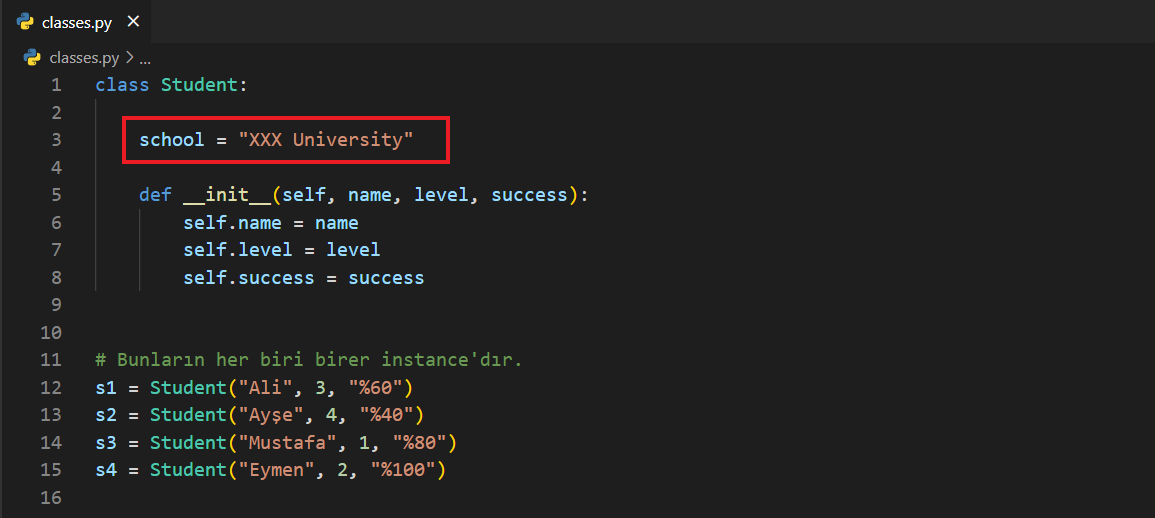Click line number 5 in the gutter
The width and height of the screenshot is (1155, 518).
[56, 195]
